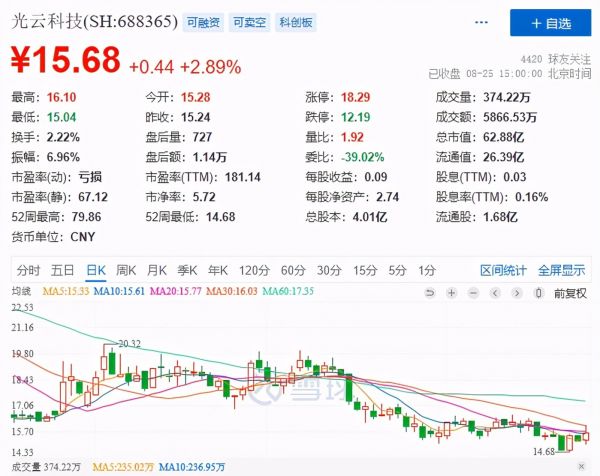Click the 4420 球友关注 follower count

pos(556,59)
